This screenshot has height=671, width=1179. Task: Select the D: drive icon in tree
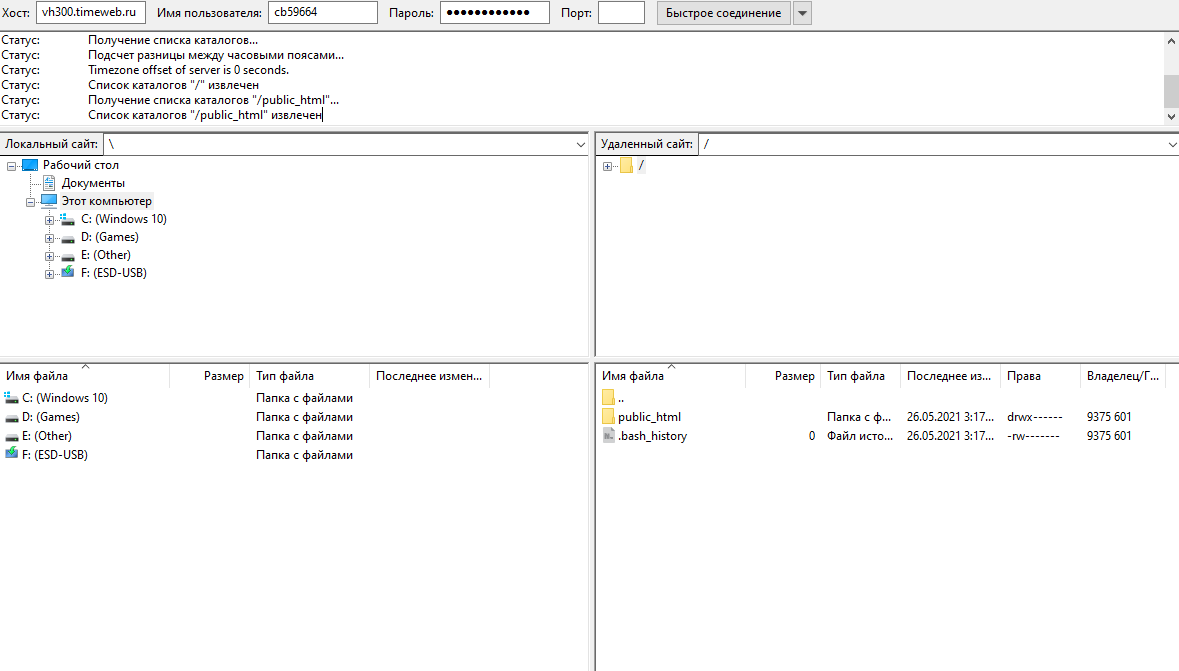coord(68,238)
